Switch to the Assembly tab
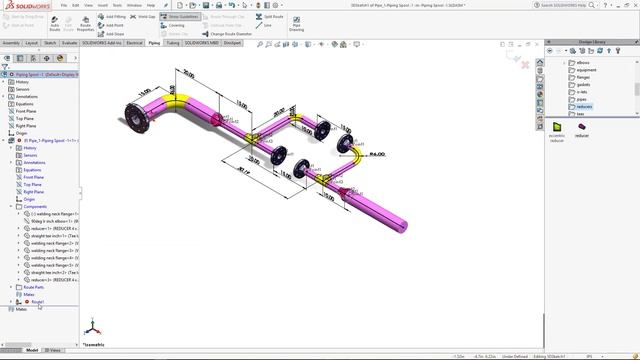Screen dimensions: 640x360 (x=11, y=43)
